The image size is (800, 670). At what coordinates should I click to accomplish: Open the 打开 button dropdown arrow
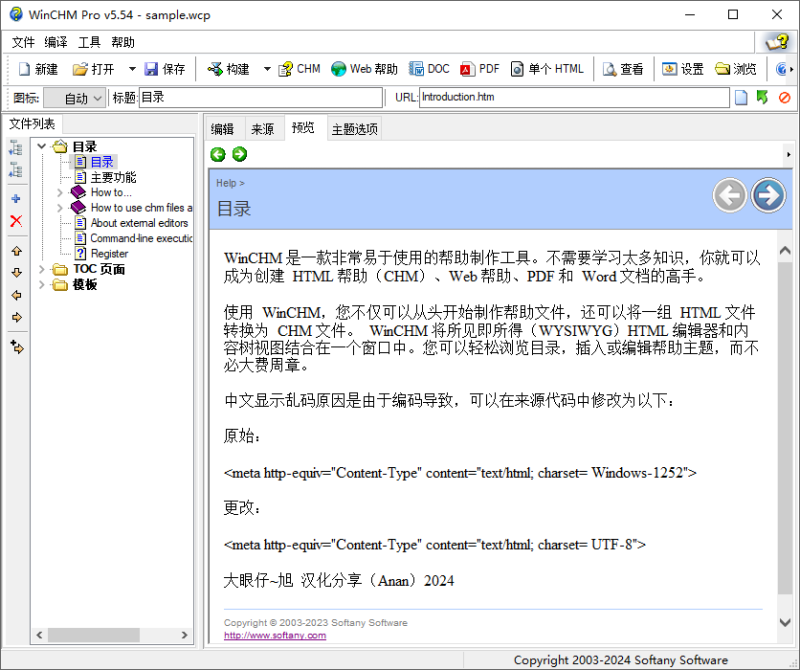coord(130,69)
